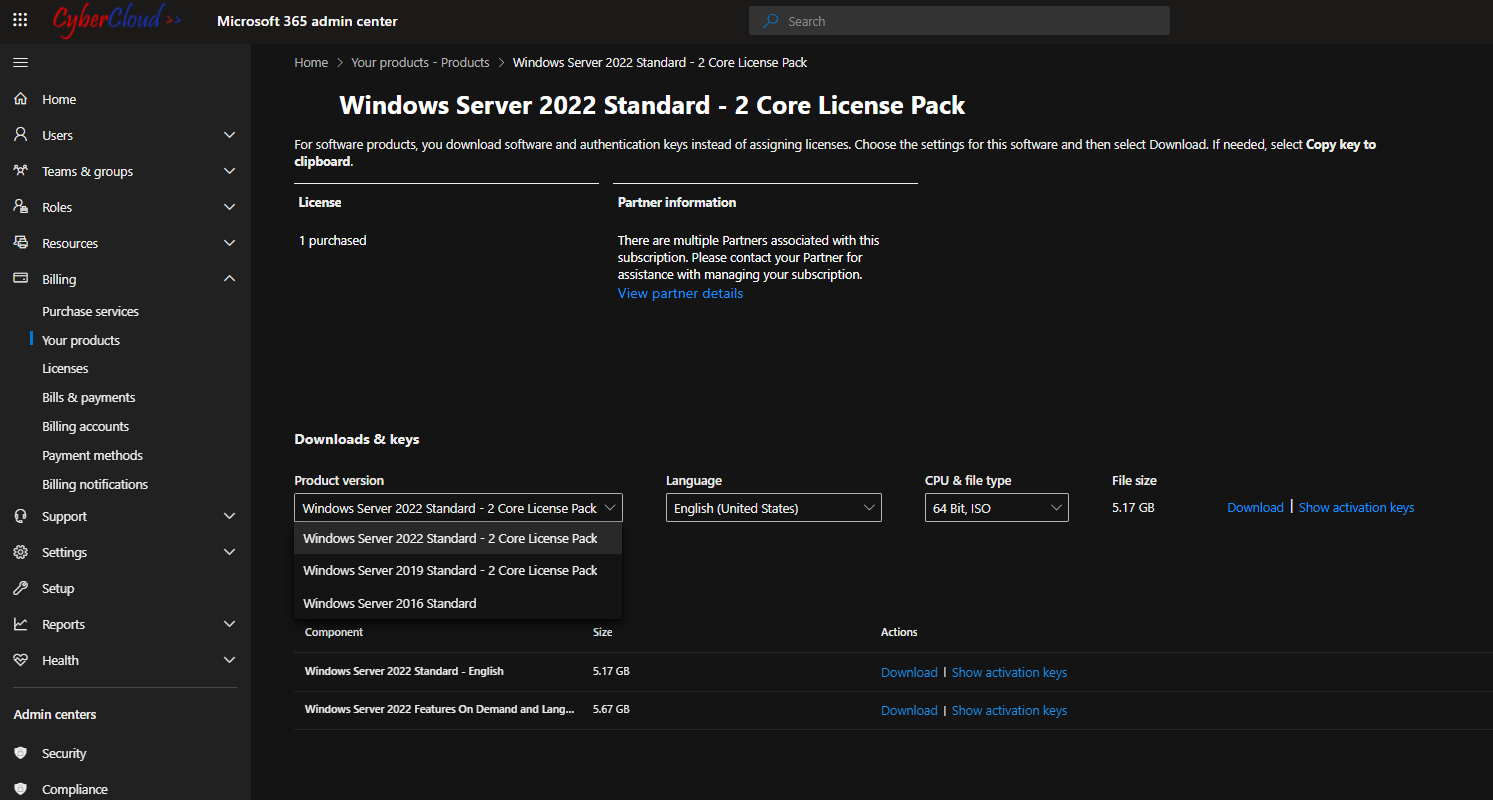This screenshot has height=800, width=1493.
Task: Click the Admin centers heading
Action: [55, 714]
